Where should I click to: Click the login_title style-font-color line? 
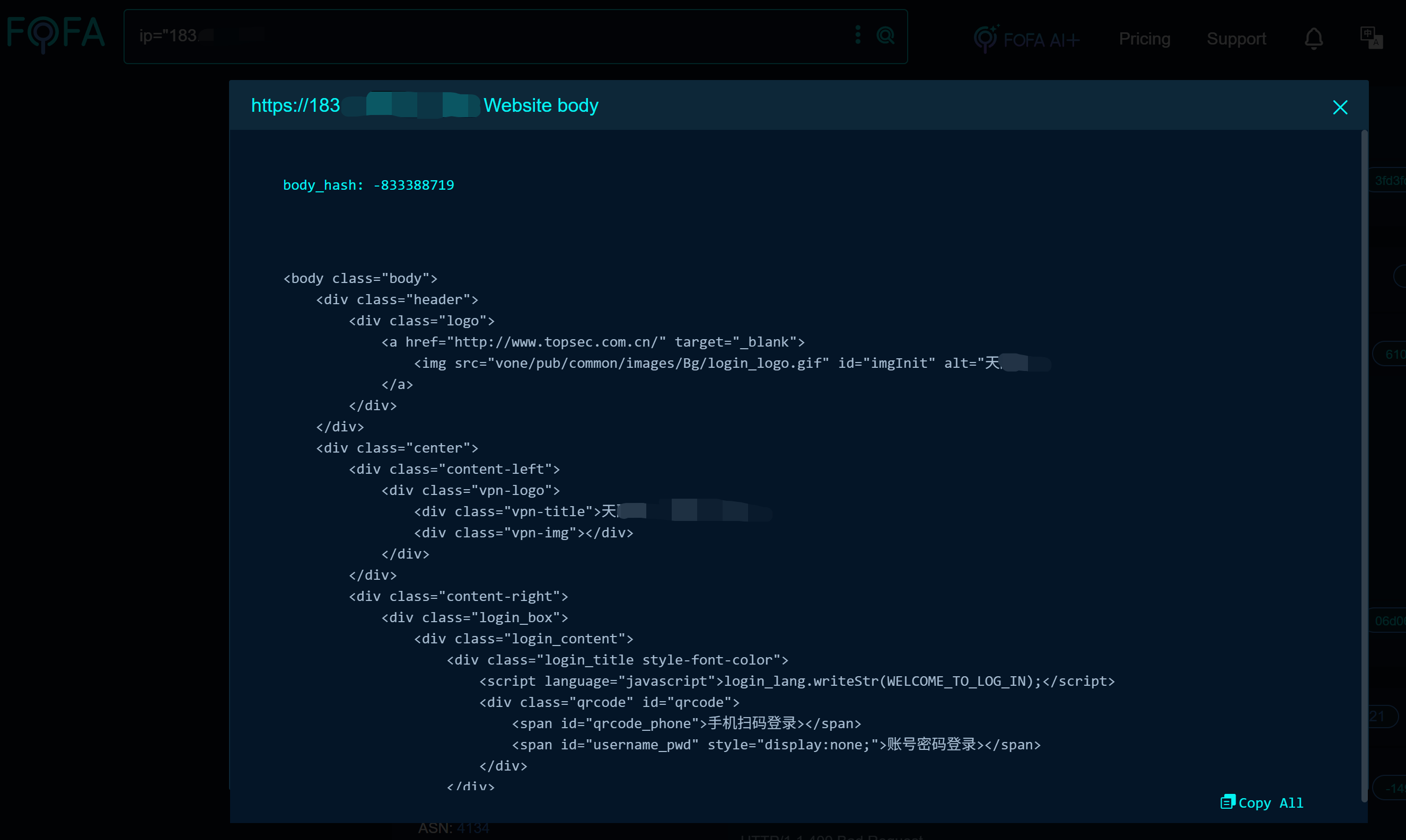point(617,660)
